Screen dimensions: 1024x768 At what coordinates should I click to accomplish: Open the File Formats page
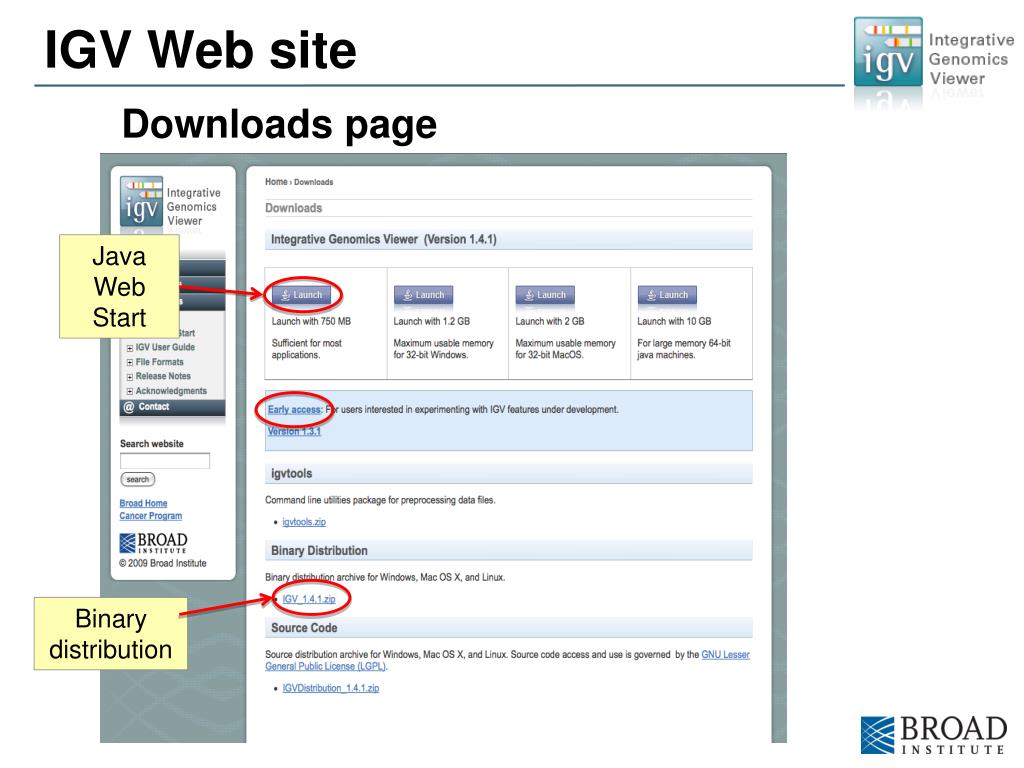159,362
